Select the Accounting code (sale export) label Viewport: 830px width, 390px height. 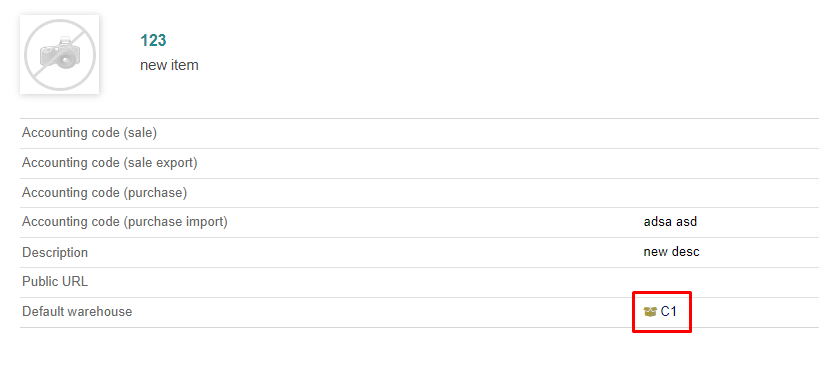(x=110, y=163)
